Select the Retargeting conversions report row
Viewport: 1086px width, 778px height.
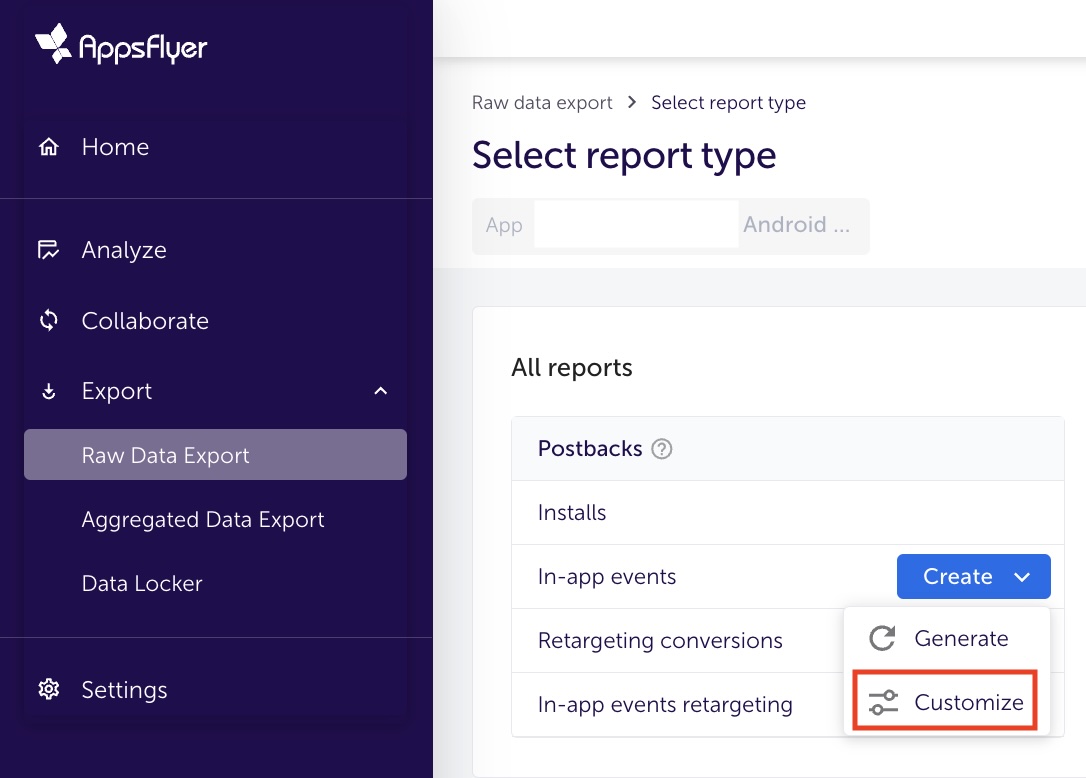click(660, 640)
